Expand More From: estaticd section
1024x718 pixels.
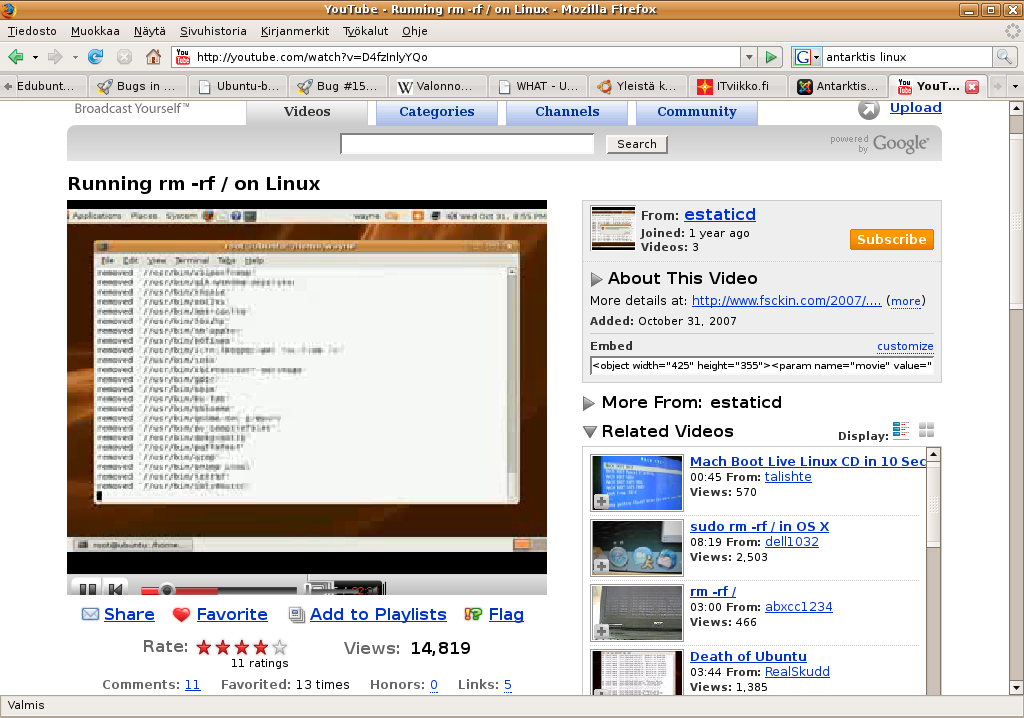tap(589, 403)
